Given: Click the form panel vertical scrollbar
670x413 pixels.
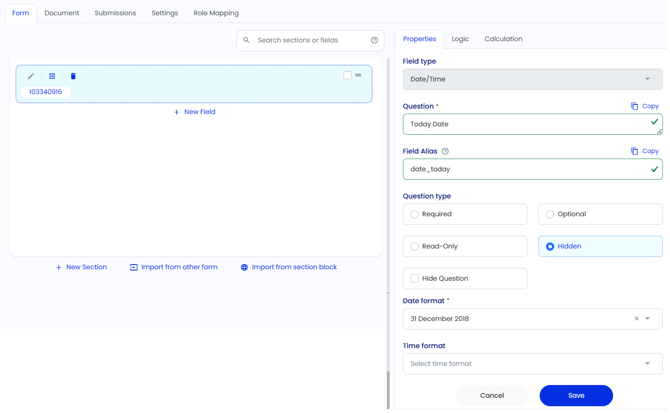Looking at the screenshot, I should click(x=388, y=390).
